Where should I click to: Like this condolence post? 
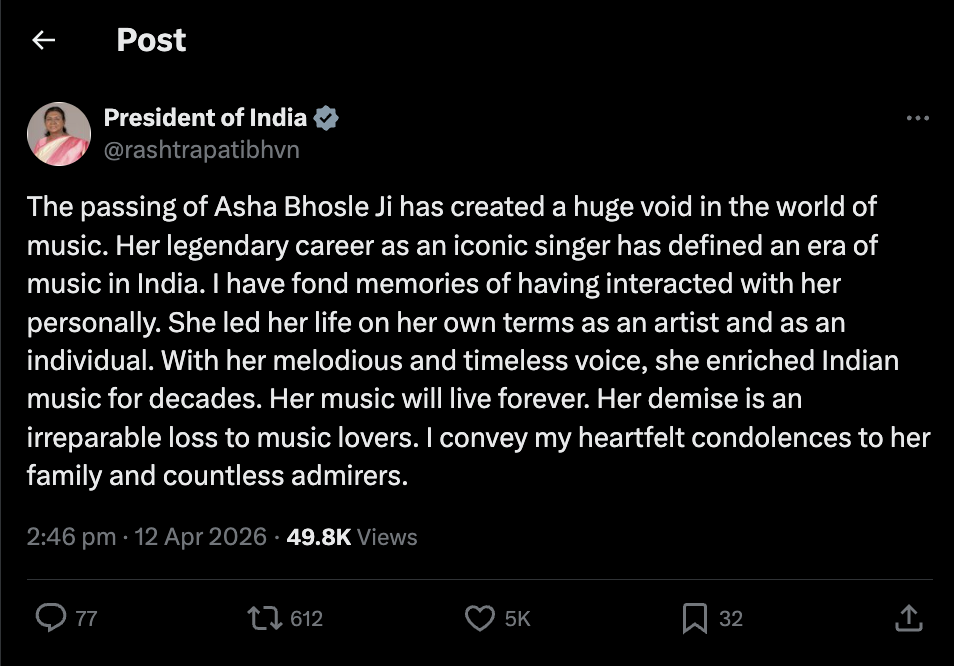(481, 618)
